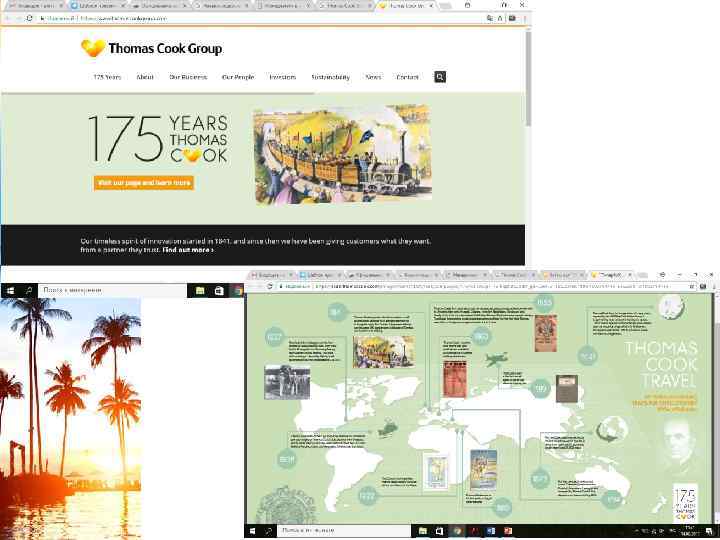This screenshot has height=540, width=720.
Task: Open the 175 Years menu item
Action: click(107, 77)
